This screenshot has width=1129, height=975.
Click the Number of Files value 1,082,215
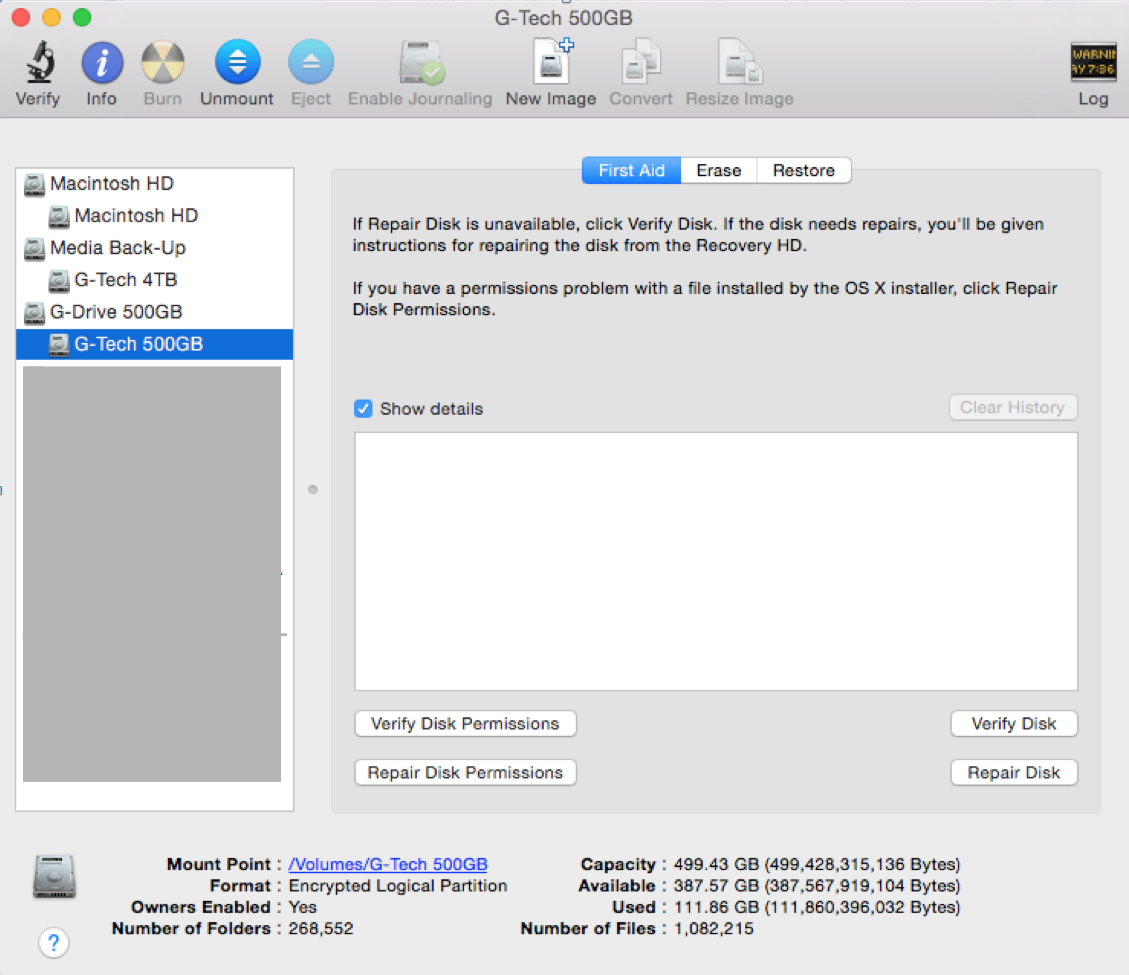(x=714, y=928)
